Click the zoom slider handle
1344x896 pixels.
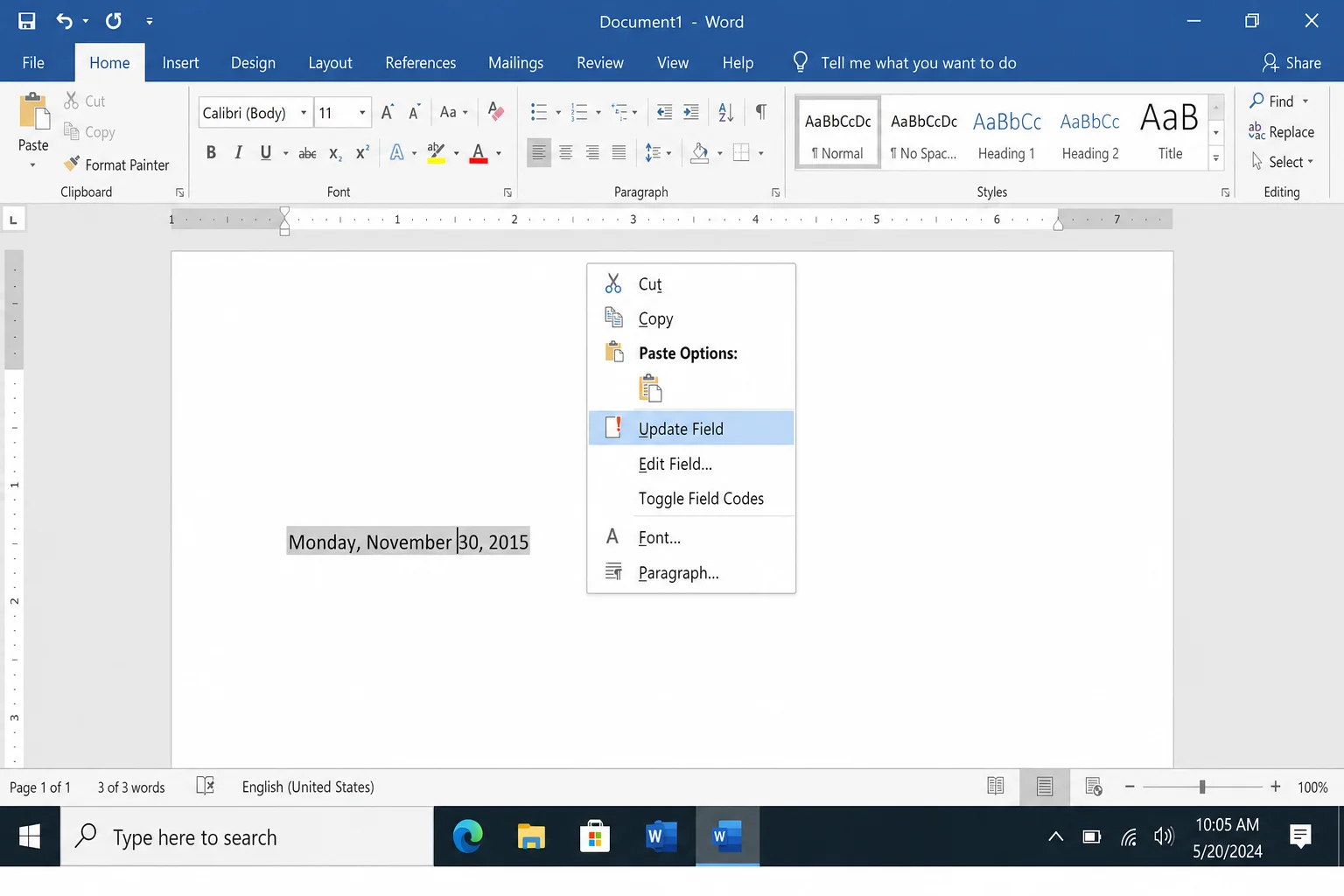(x=1202, y=787)
